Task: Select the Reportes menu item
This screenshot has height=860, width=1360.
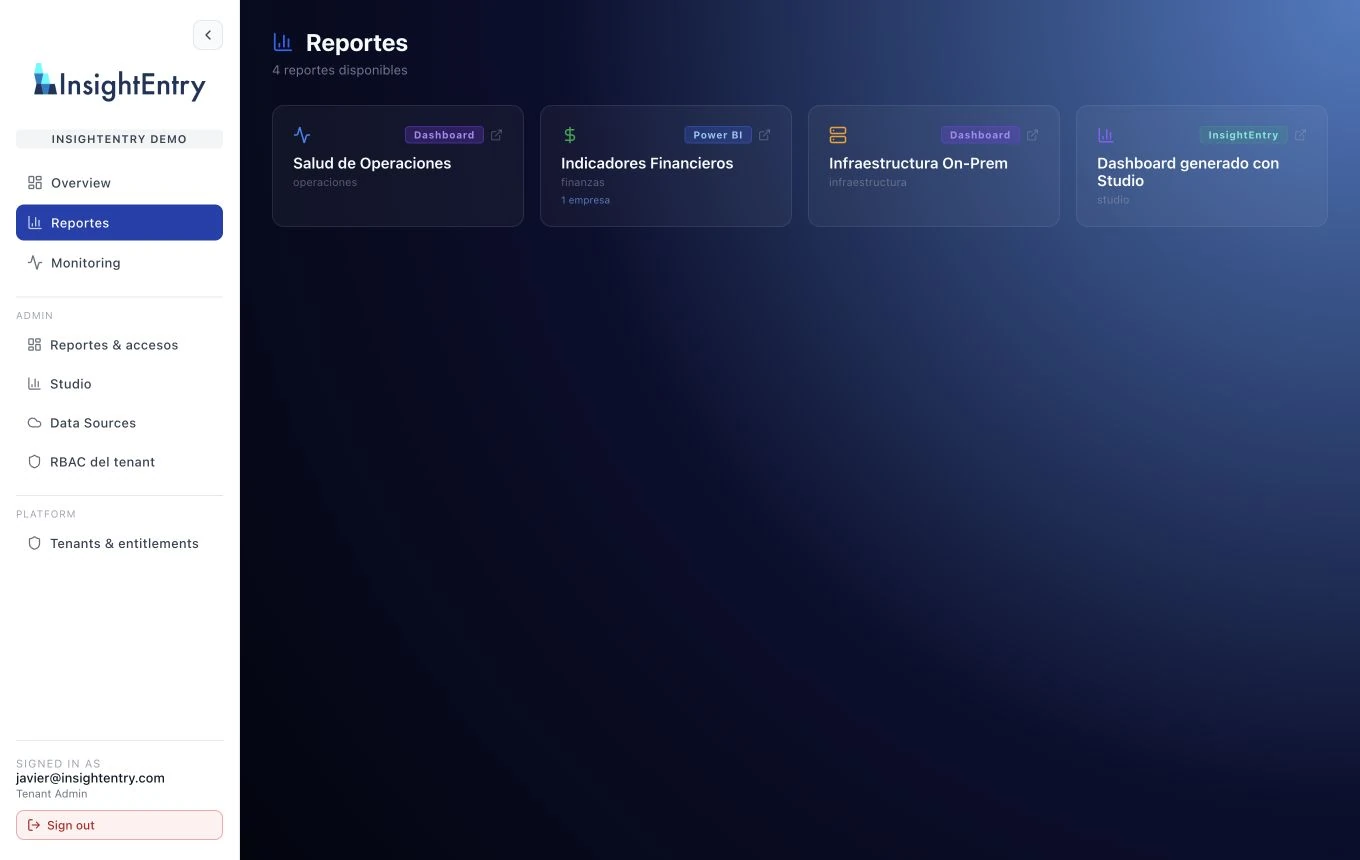Action: pos(119,223)
